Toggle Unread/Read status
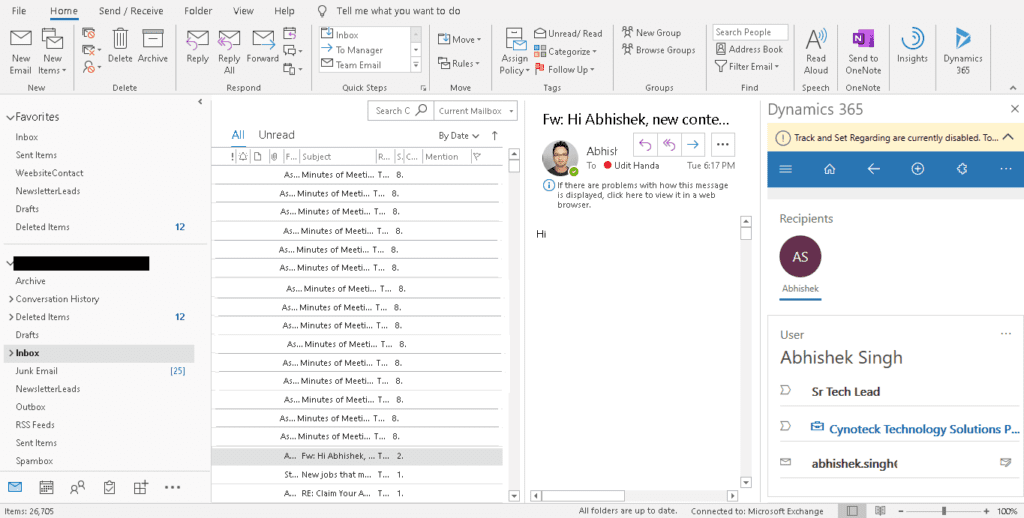Screen dimensions: 1024x518 (568, 33)
